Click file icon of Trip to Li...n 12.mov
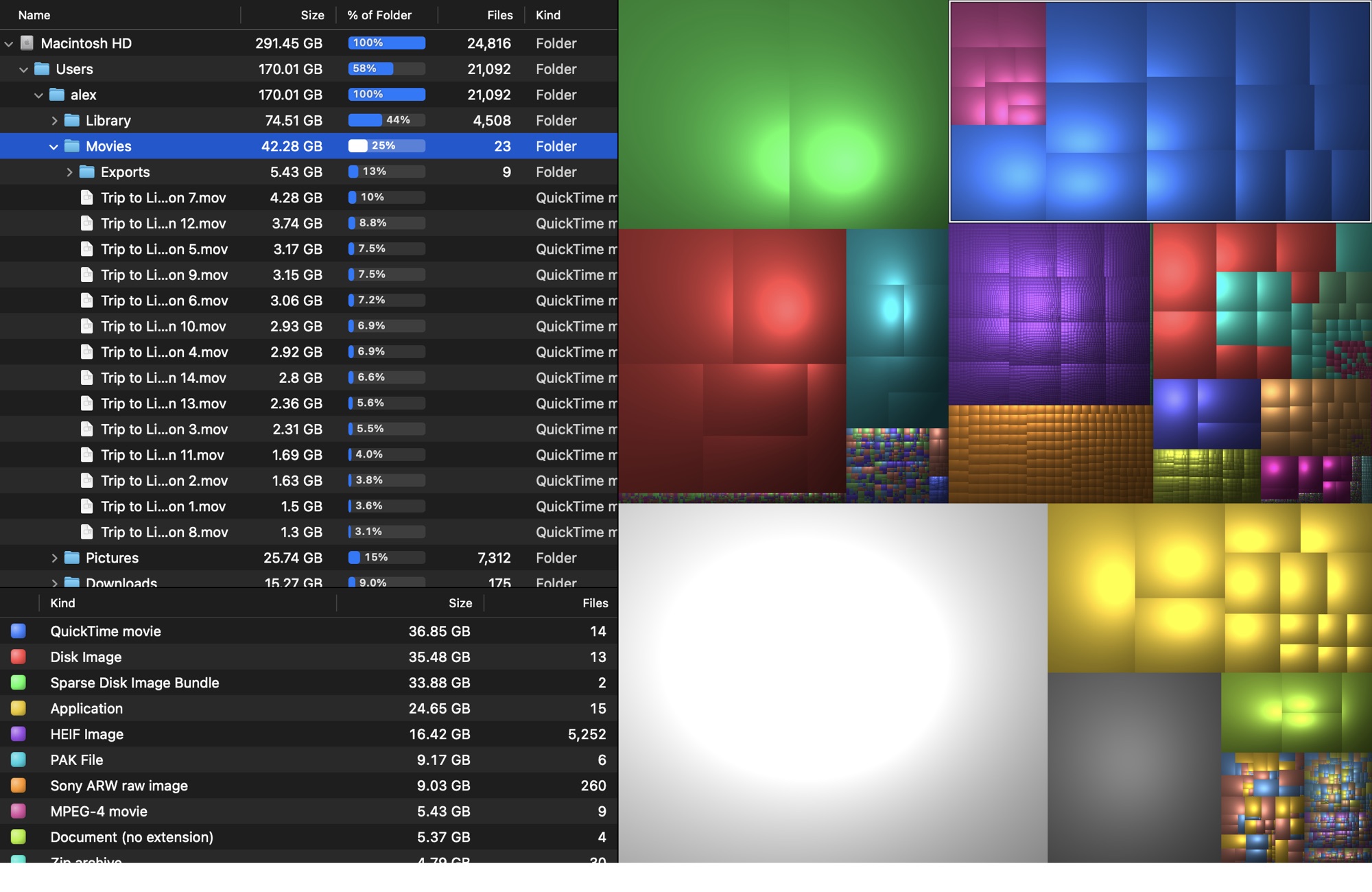The height and width of the screenshot is (892, 1372). click(x=86, y=223)
